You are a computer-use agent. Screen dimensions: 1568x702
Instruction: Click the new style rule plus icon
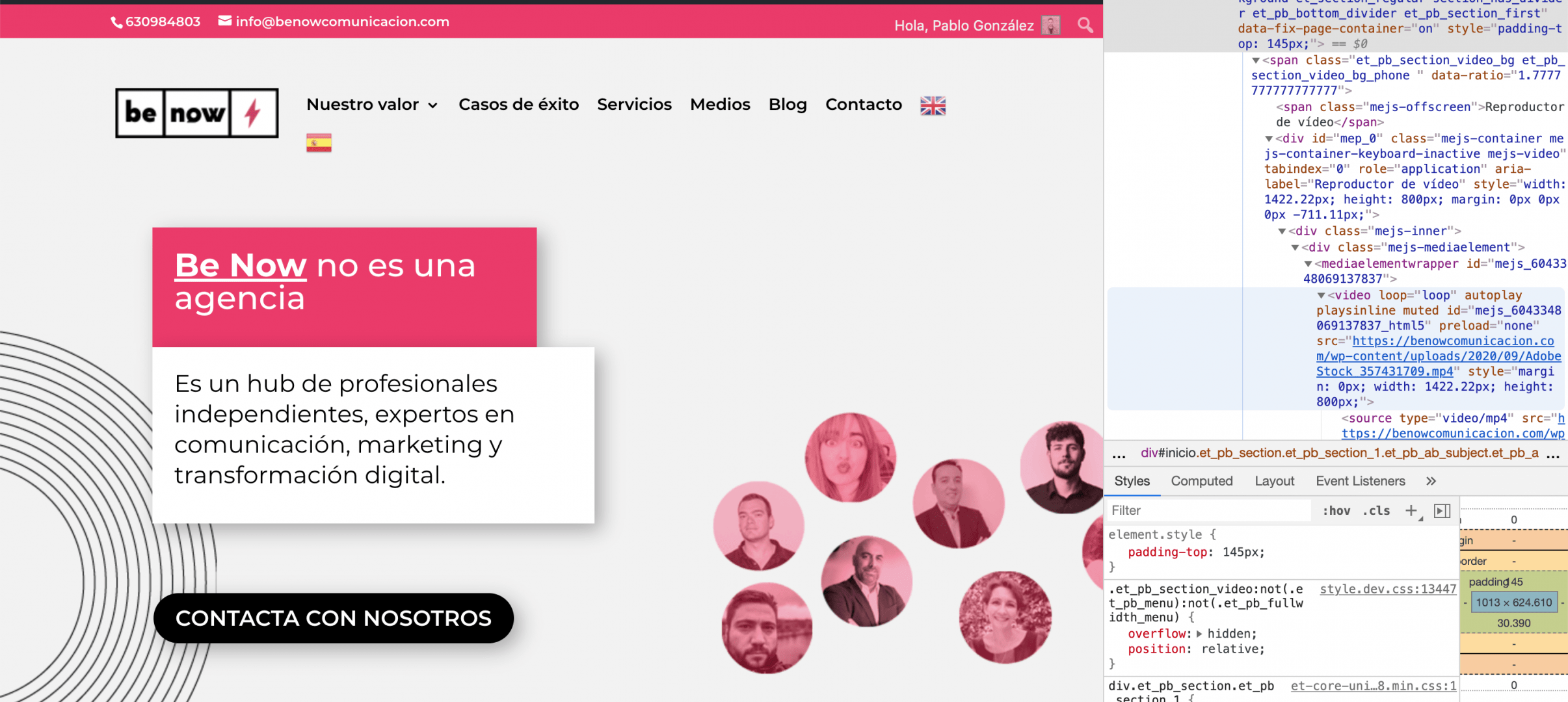pos(1411,511)
